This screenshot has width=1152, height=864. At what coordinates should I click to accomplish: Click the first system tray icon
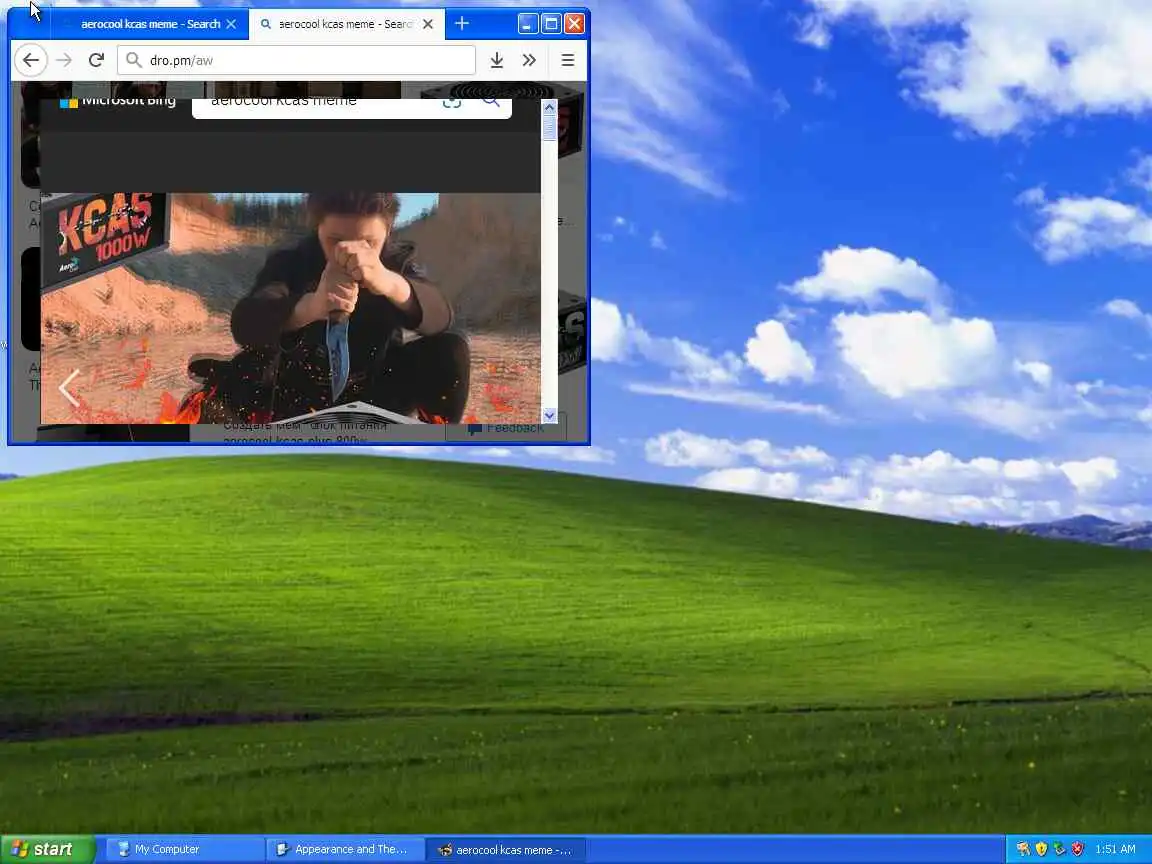coord(1023,849)
